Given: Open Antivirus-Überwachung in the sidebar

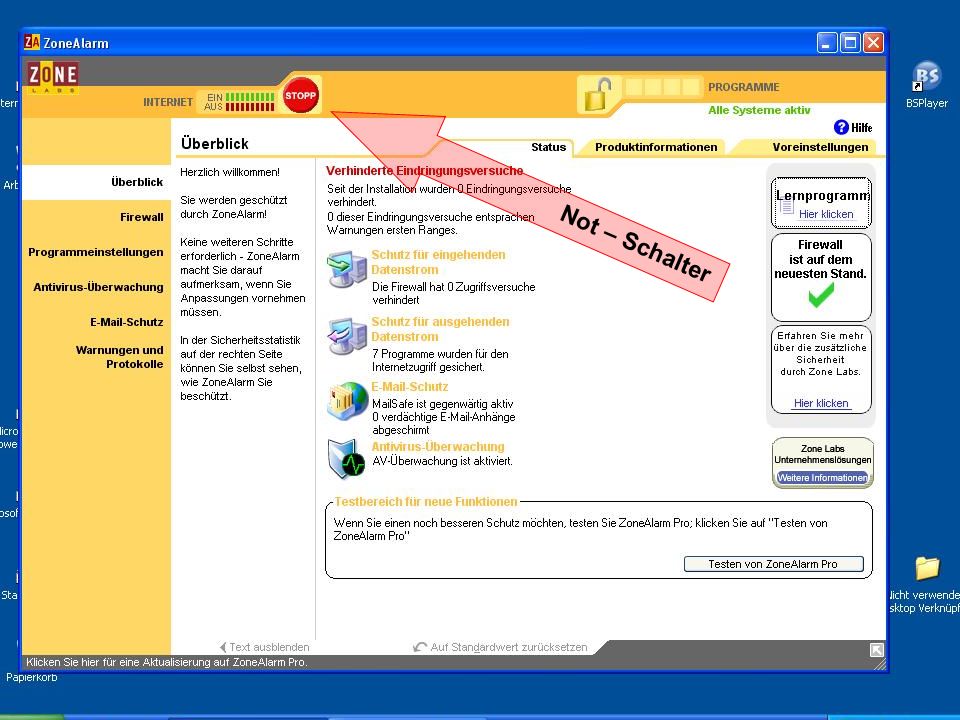Looking at the screenshot, I should [98, 287].
